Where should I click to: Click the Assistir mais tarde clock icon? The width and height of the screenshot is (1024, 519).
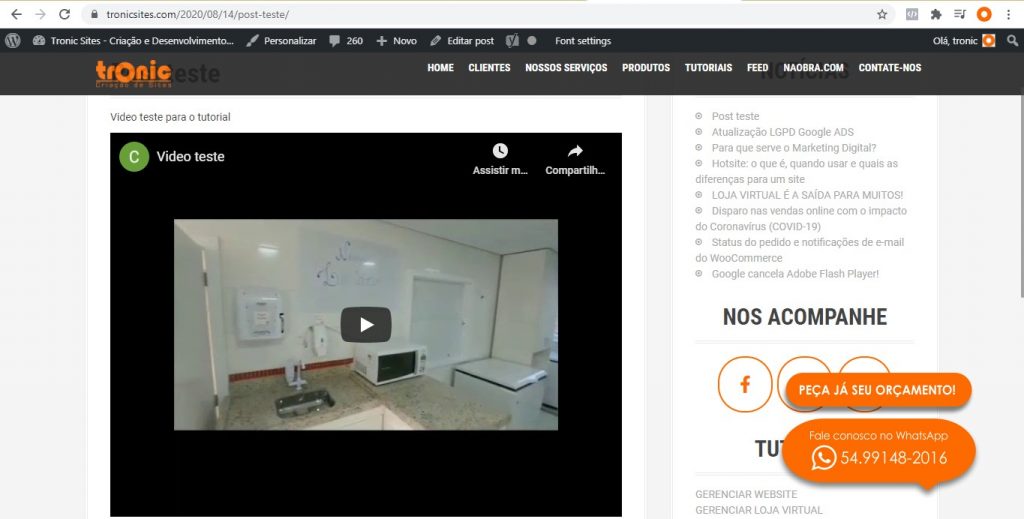point(500,152)
